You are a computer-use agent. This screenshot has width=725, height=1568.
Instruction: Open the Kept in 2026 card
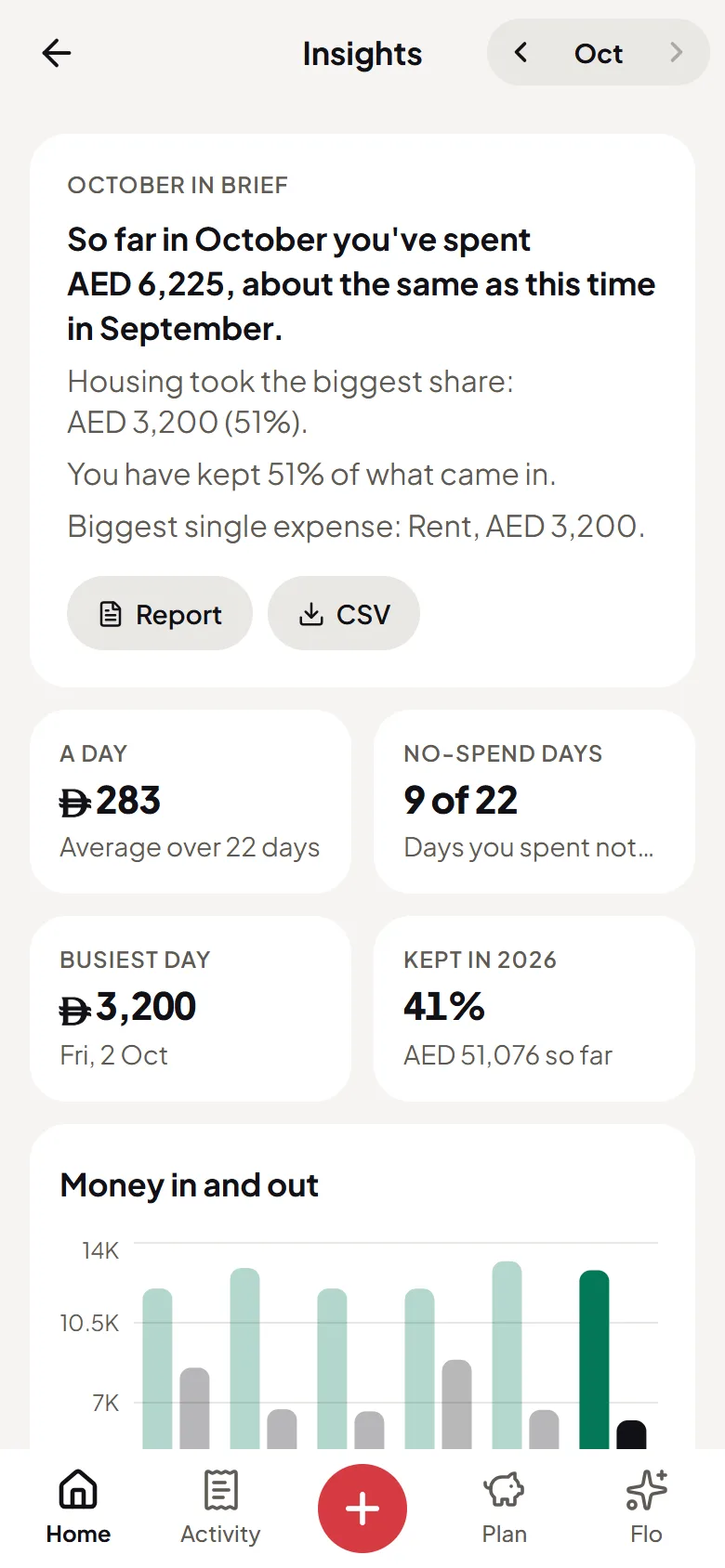coord(534,1009)
